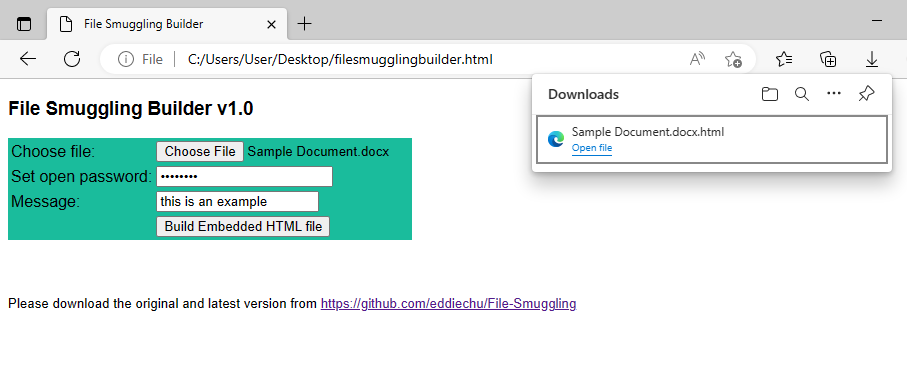This screenshot has height=388, width=907.
Task: Focus the open password field
Action: pos(244,176)
